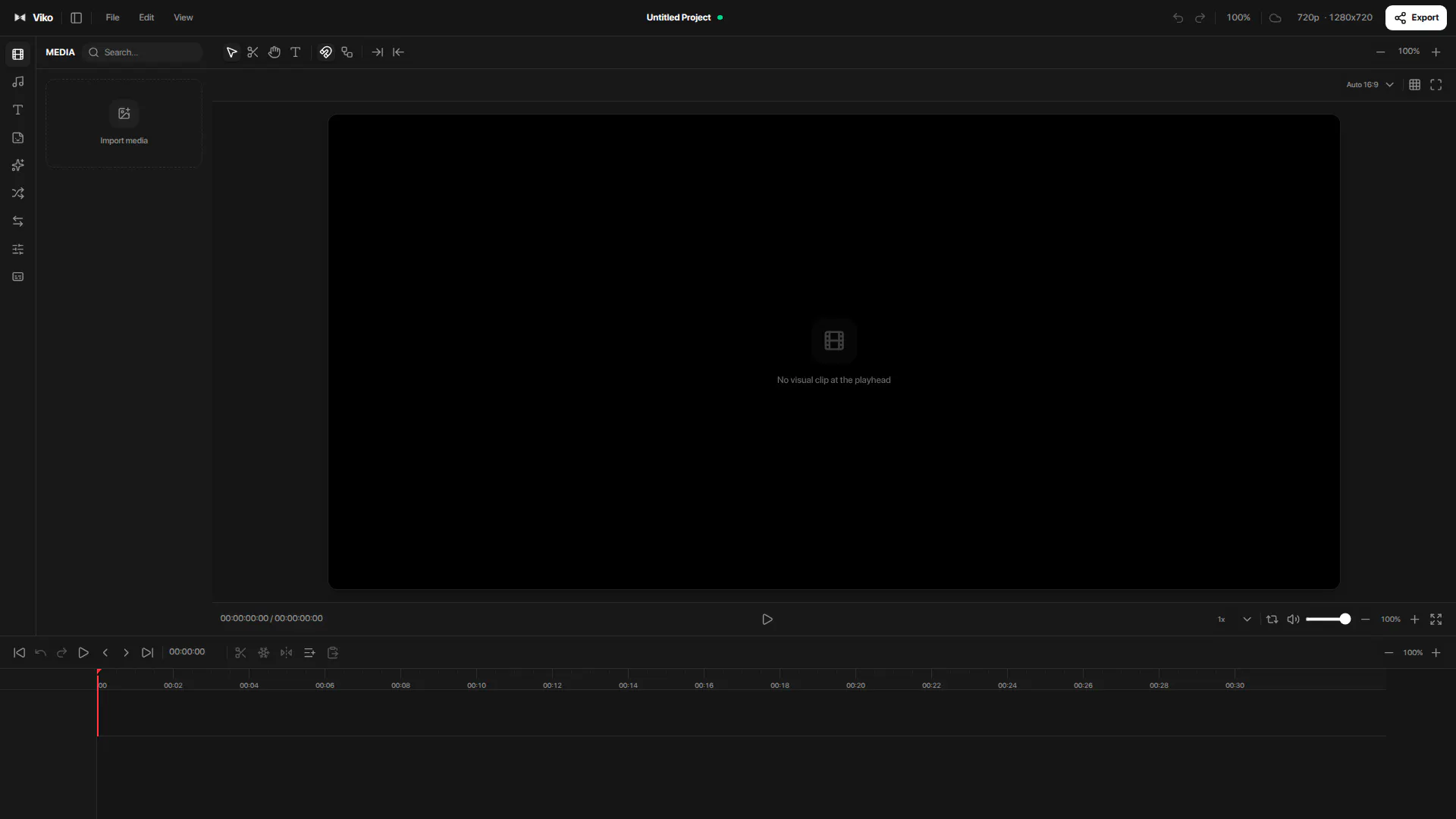Click the 00:10 mark on timeline ruler
Viewport: 1456px width, 819px height.
476,686
